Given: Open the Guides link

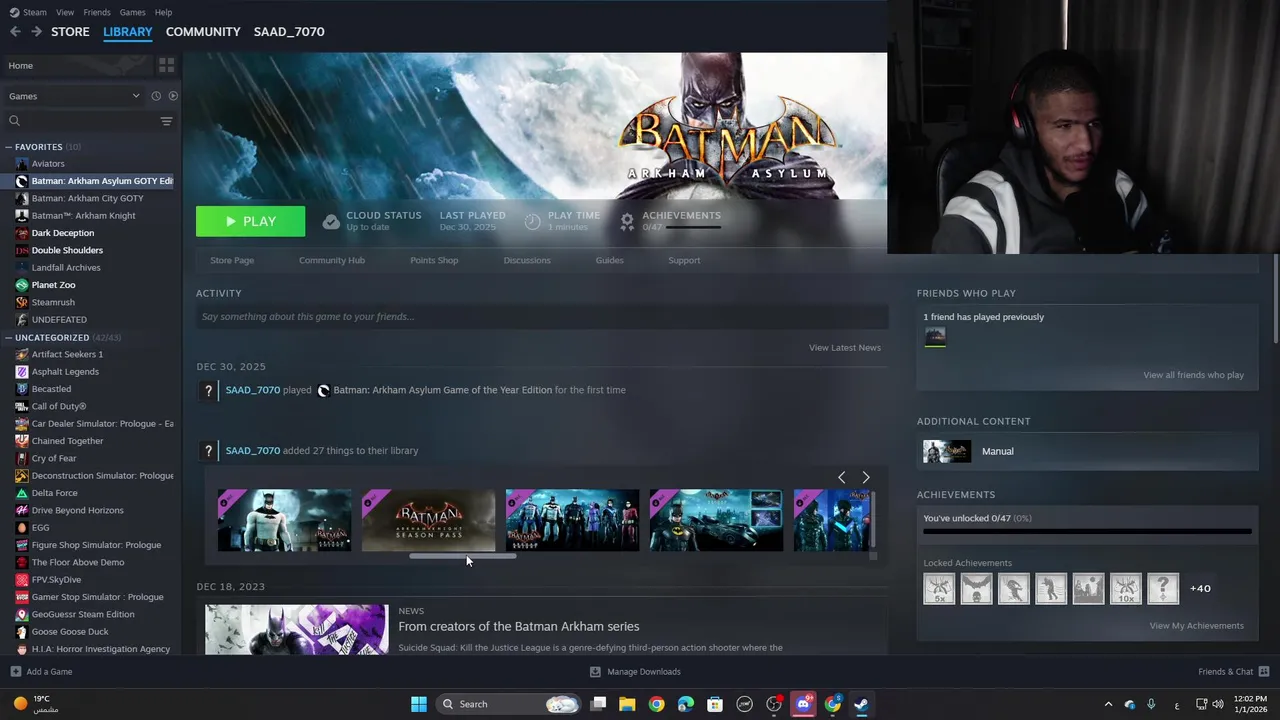Looking at the screenshot, I should click(610, 260).
